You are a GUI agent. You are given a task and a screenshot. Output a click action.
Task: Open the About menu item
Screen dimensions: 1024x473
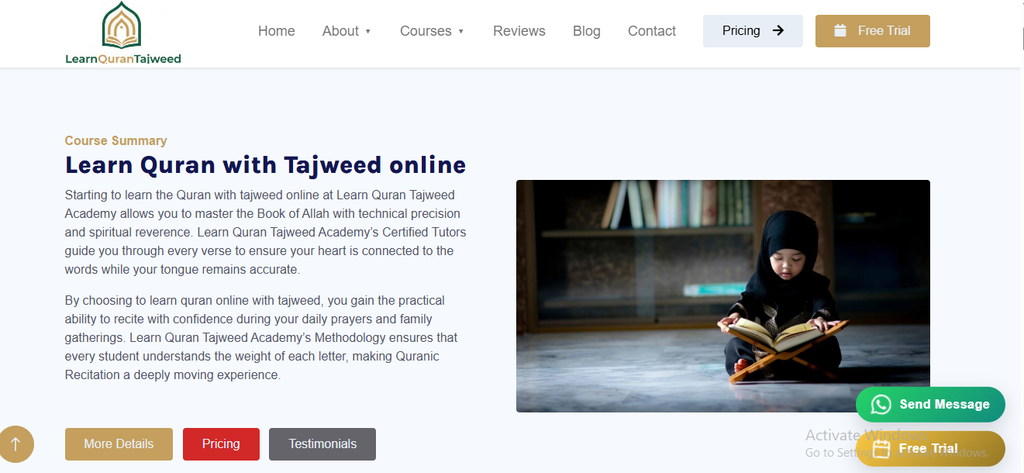340,31
